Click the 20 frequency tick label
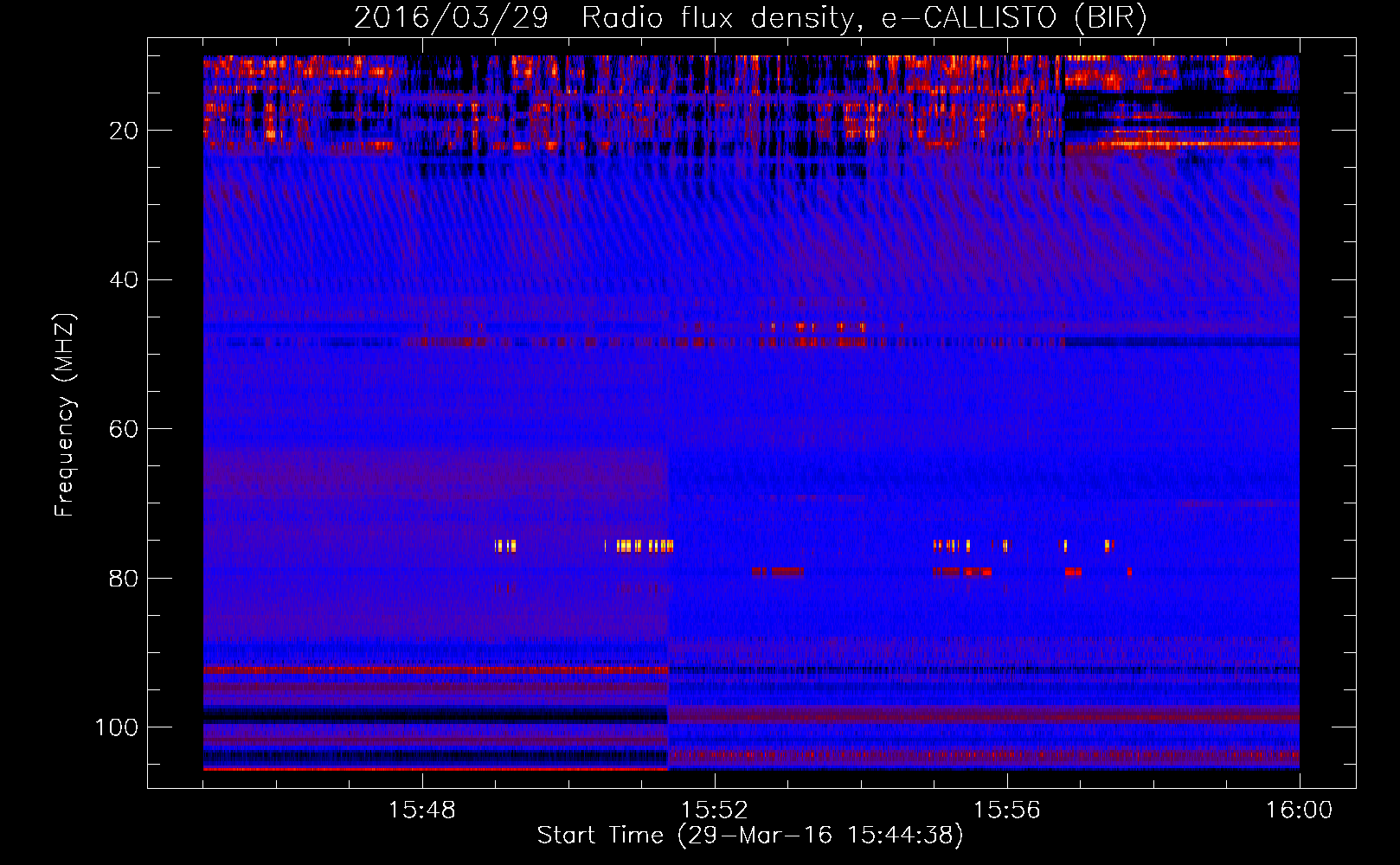Screen dimensions: 1400x865 tap(125, 131)
